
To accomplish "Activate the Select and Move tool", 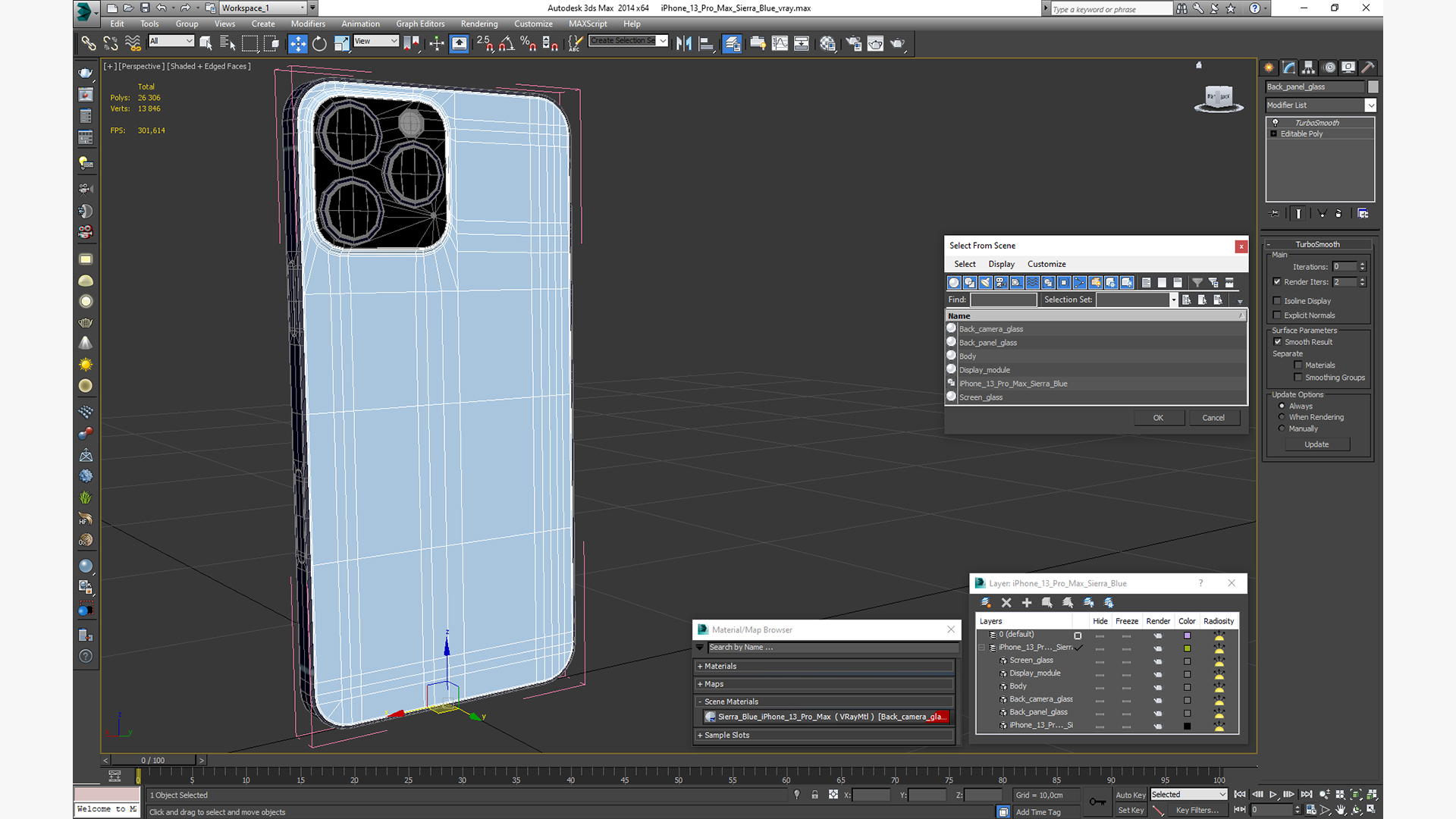I will (x=297, y=43).
